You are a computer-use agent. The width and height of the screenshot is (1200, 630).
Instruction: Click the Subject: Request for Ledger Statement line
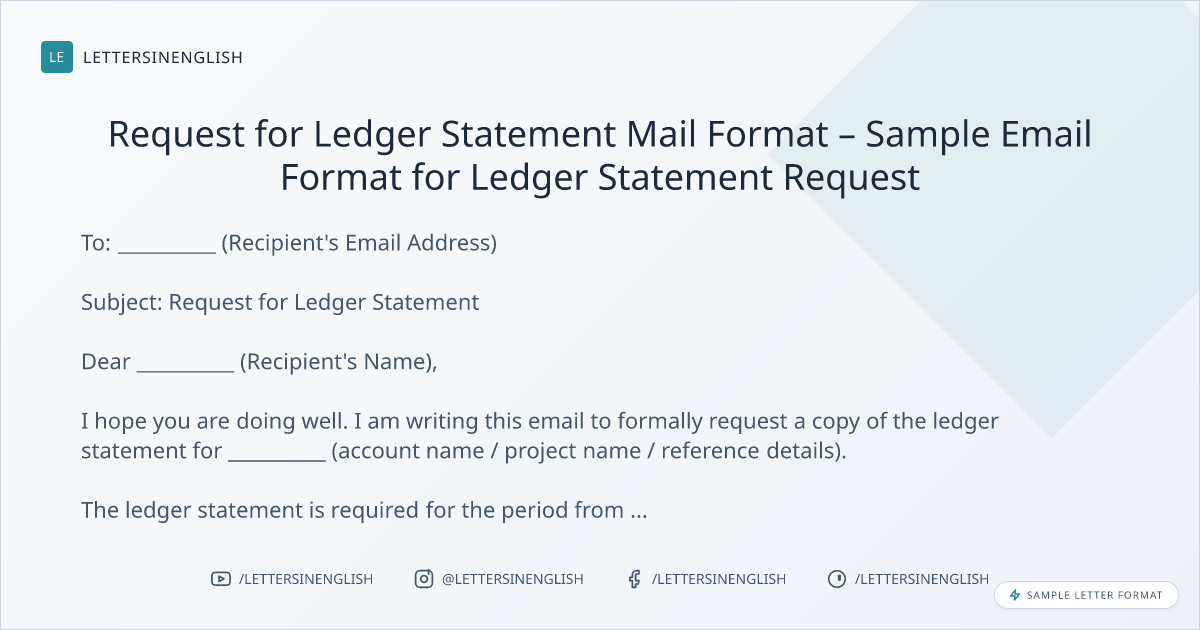click(280, 302)
